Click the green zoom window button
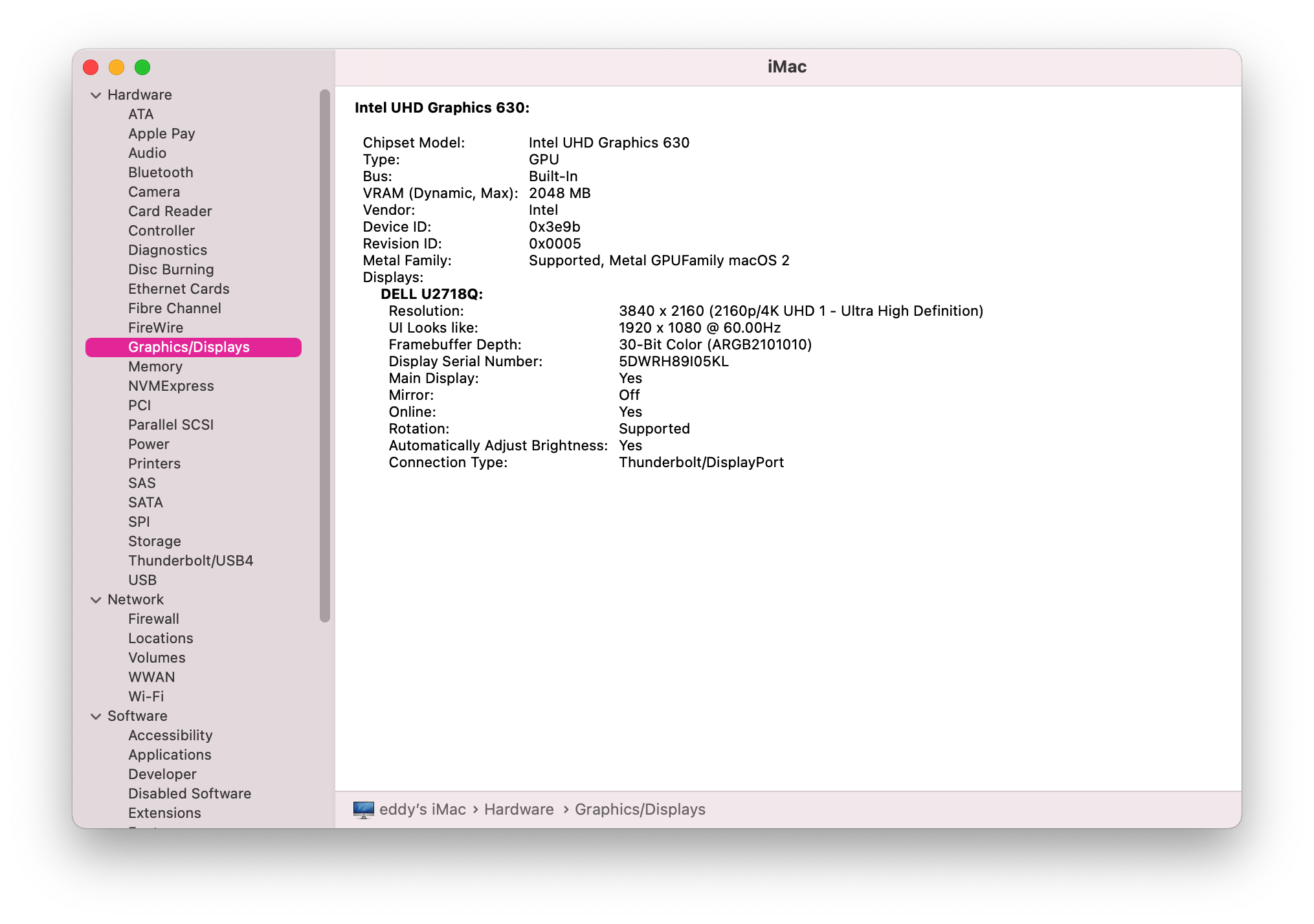 [x=142, y=67]
